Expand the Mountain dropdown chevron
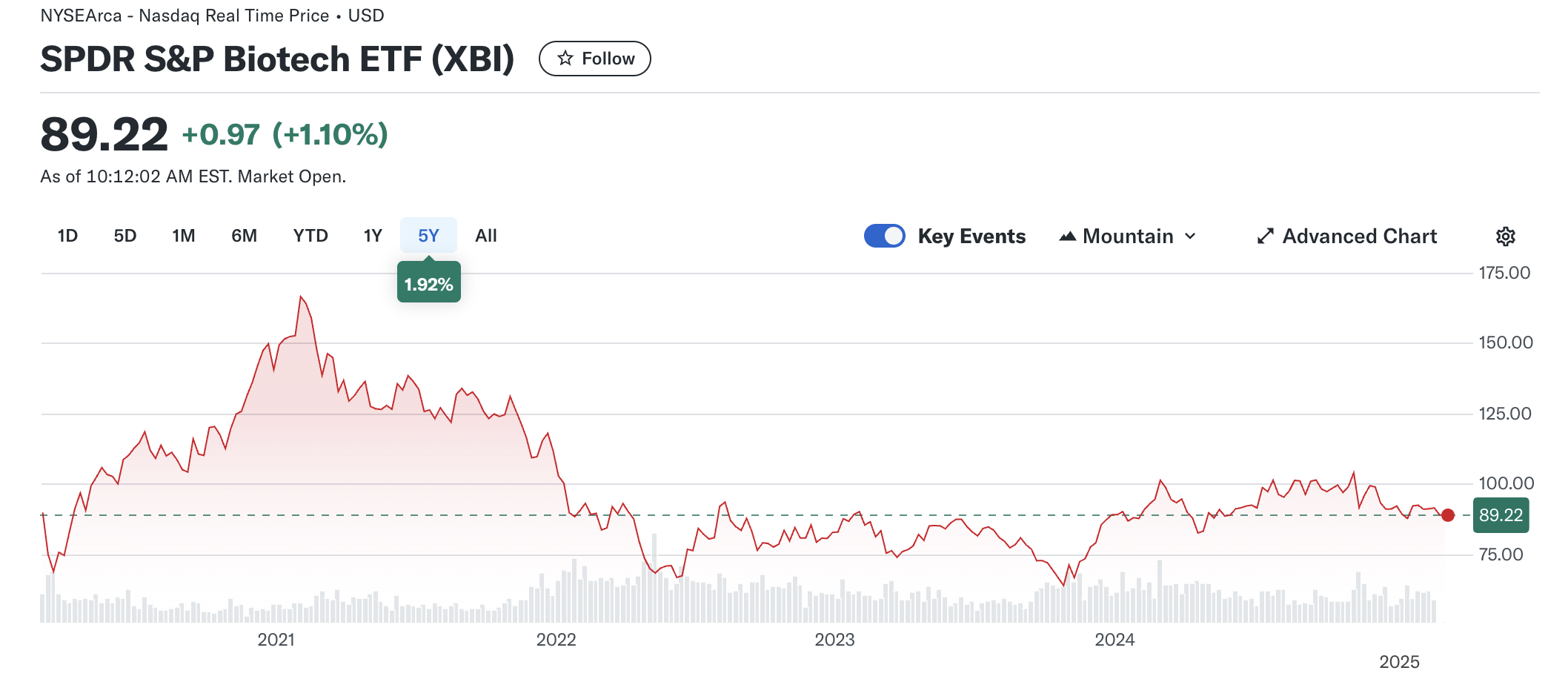The height and width of the screenshot is (682, 1568). point(1191,236)
